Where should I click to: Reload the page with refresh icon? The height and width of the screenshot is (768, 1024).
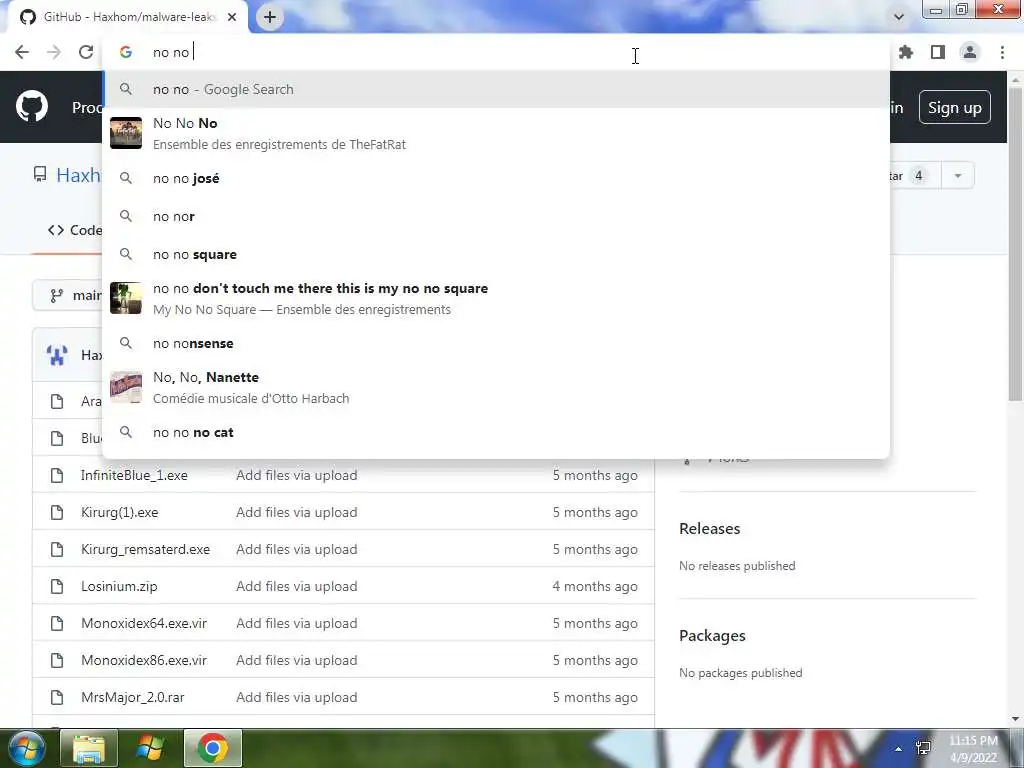(x=86, y=52)
